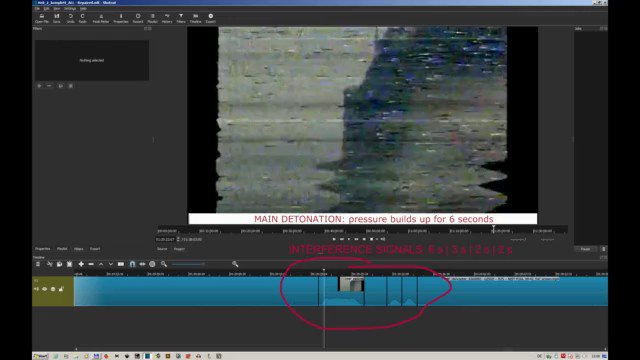Image resolution: width=640 pixels, height=360 pixels.
Task: Switch to the Playlist tab at the bottom
Action: [62, 249]
